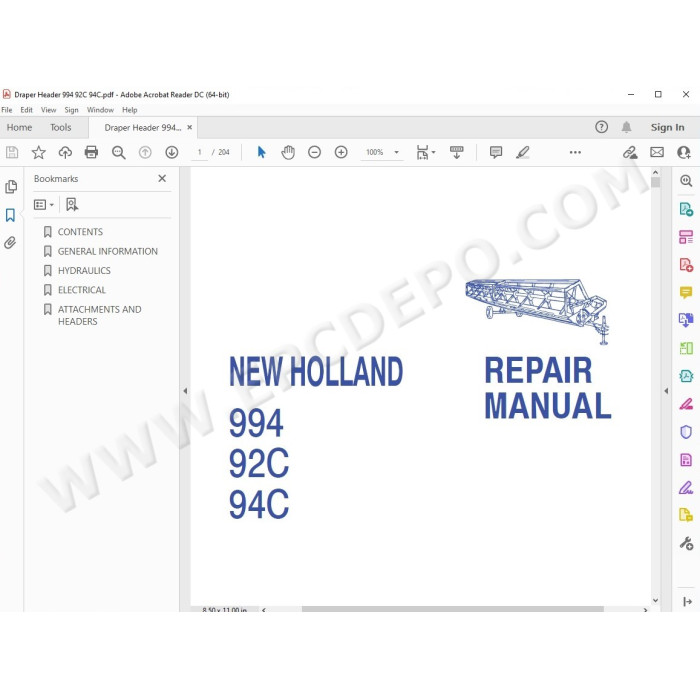Image resolution: width=700 pixels, height=700 pixels.
Task: Close the Draper Header 994 document tab
Action: pyautogui.click(x=190, y=128)
